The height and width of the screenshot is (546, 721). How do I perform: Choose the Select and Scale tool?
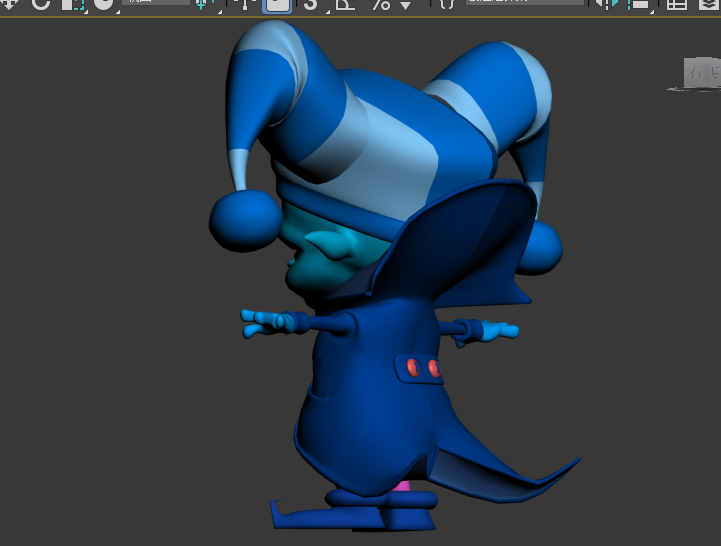[73, 4]
